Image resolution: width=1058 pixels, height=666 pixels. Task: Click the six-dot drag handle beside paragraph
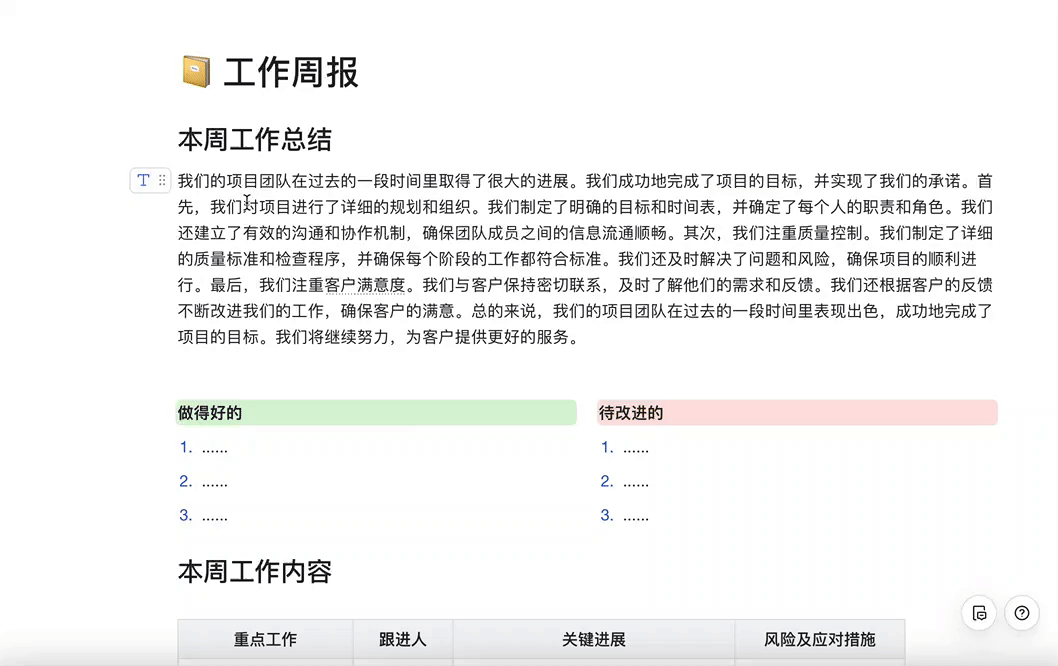pos(162,181)
